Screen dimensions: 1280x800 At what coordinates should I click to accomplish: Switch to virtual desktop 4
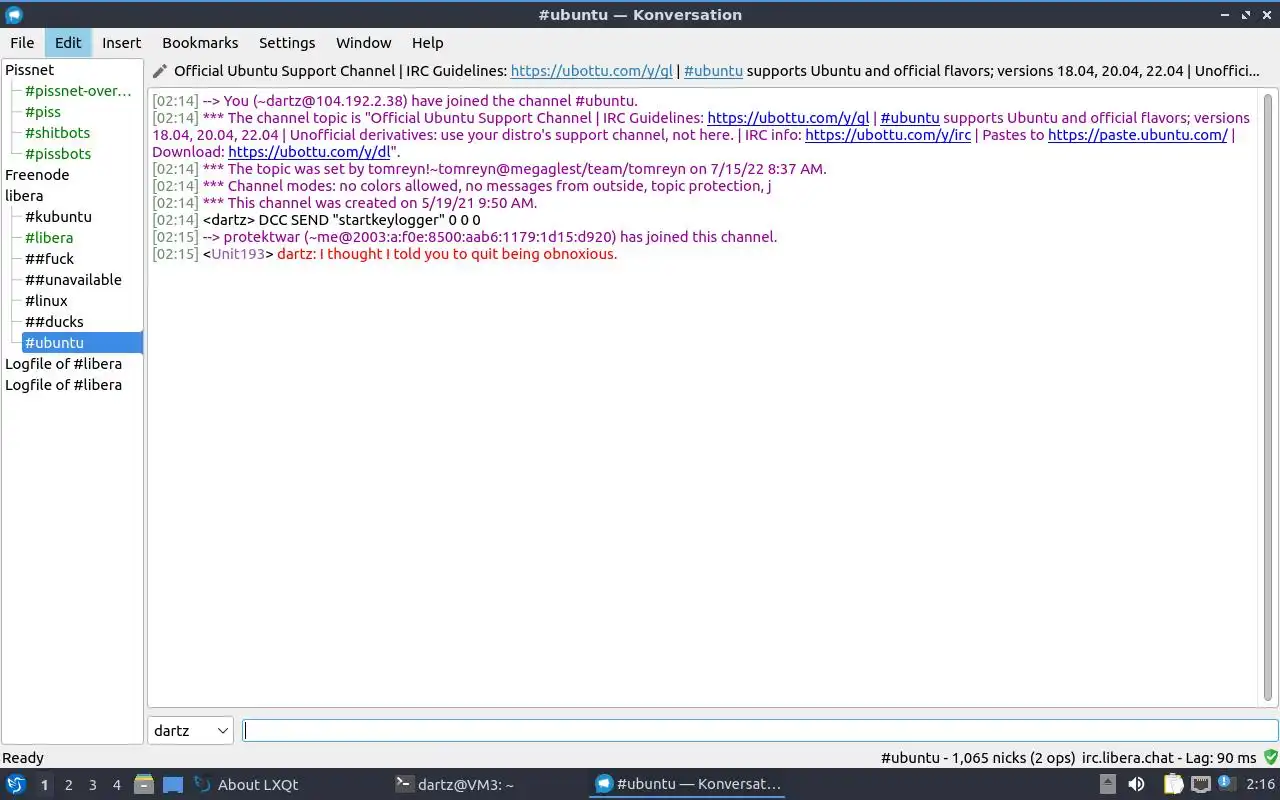[x=117, y=785]
